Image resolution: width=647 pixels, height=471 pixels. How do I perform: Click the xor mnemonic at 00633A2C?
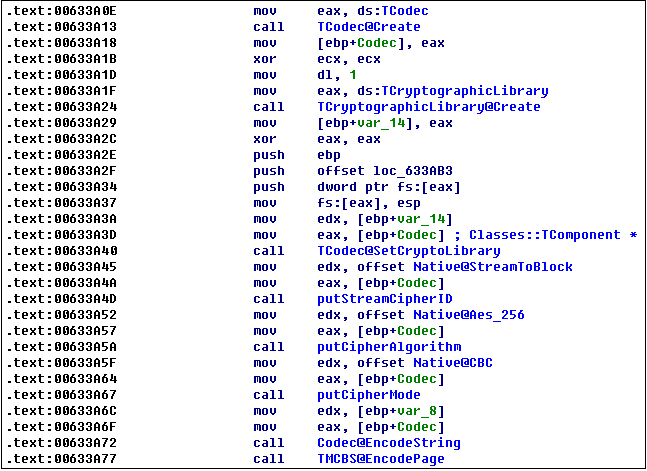coord(264,139)
